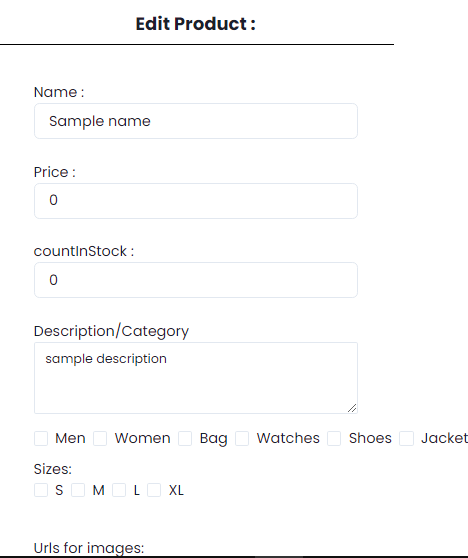
Task: Click inside the sample description textarea
Action: coord(196,378)
